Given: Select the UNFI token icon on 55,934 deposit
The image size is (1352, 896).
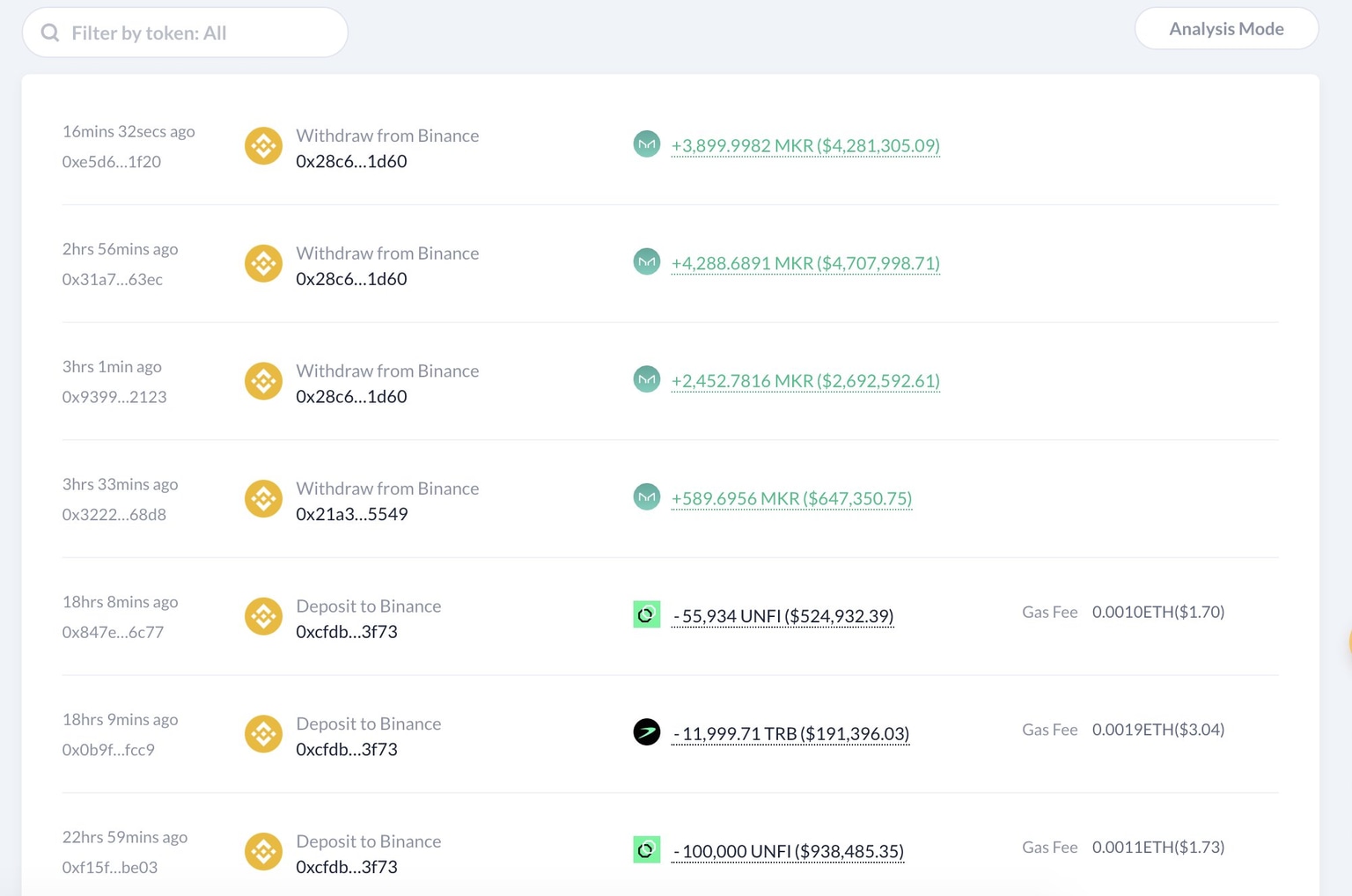Looking at the screenshot, I should click(647, 614).
